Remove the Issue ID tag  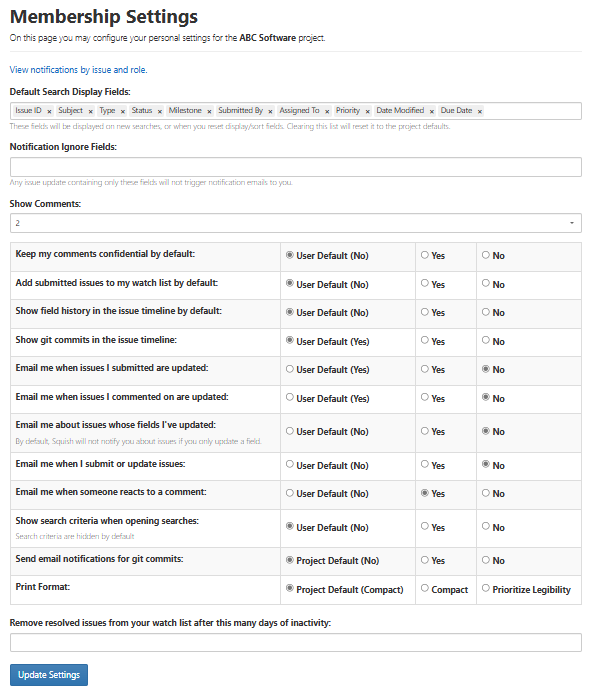pos(49,112)
